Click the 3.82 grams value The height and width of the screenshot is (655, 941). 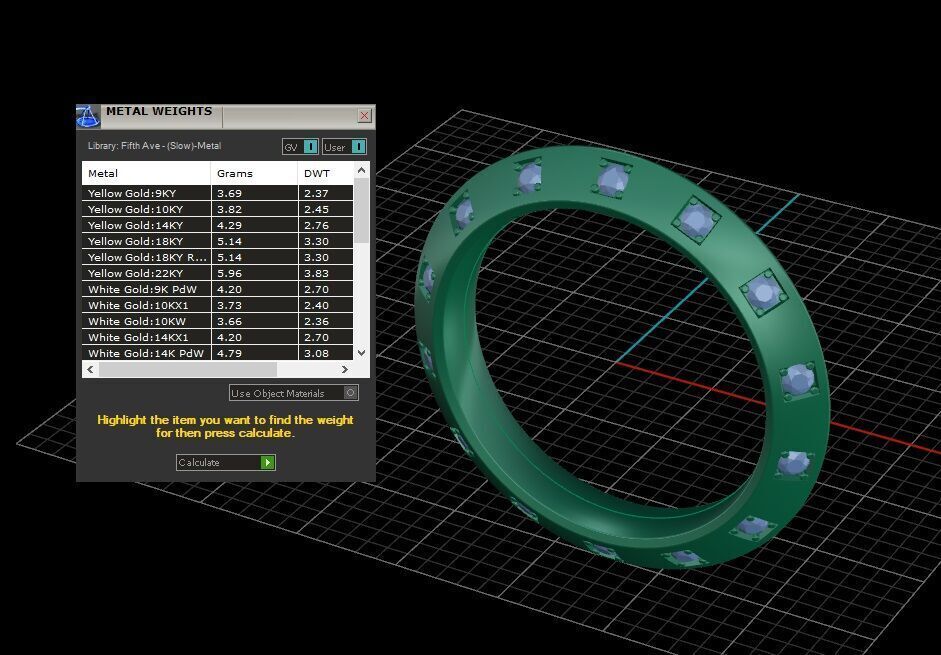(x=229, y=209)
